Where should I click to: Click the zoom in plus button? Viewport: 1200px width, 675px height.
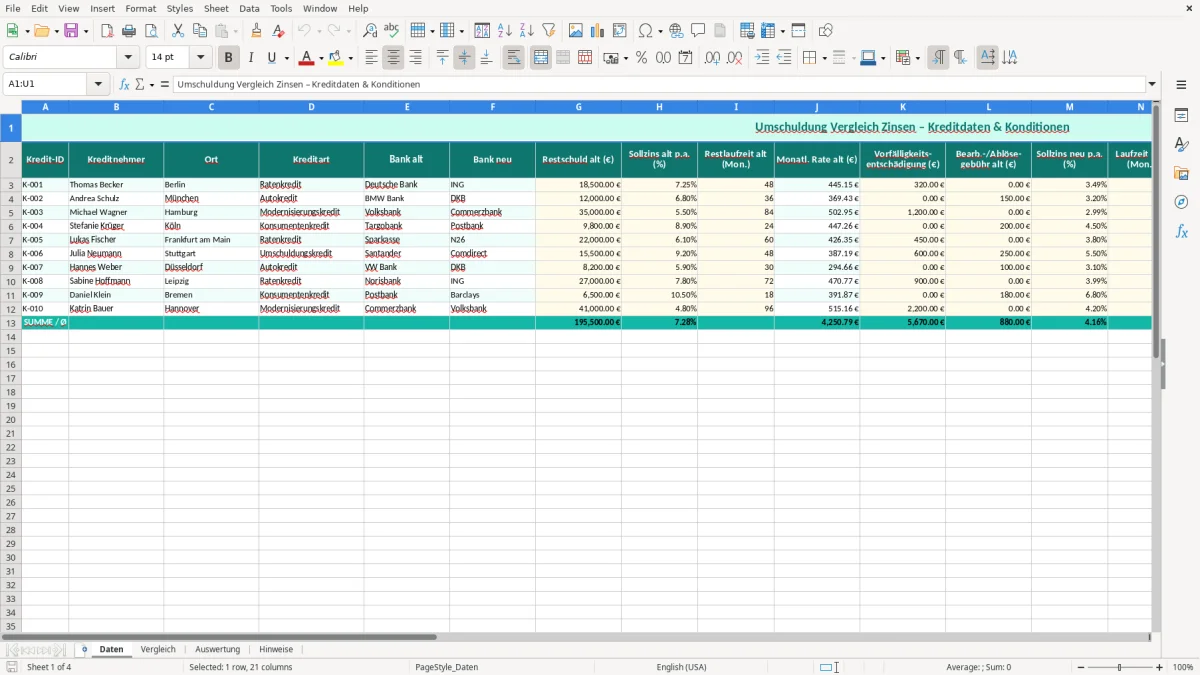[x=1160, y=667]
